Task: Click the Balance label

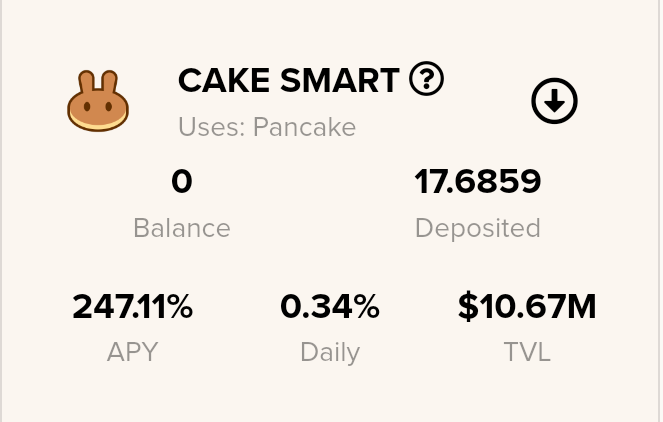Action: click(x=182, y=228)
